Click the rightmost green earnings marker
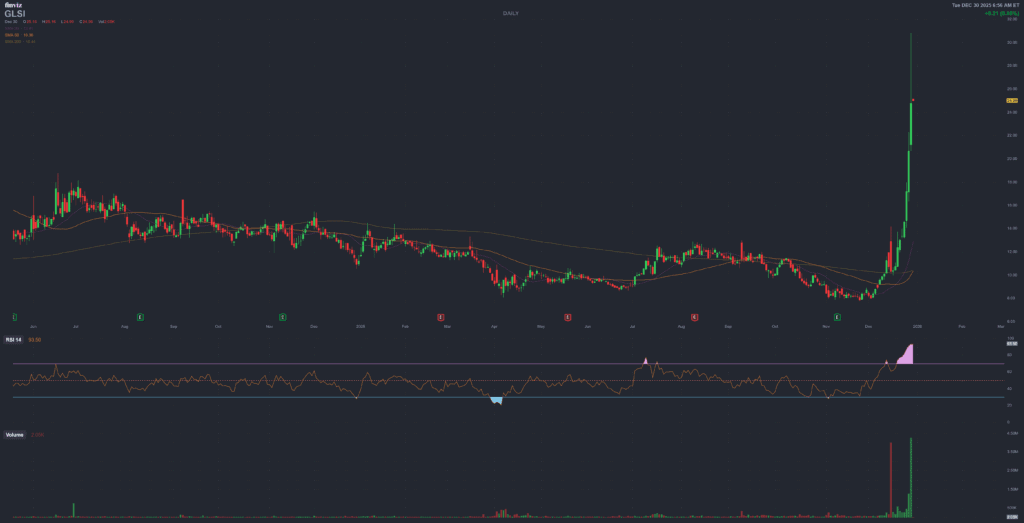 [x=838, y=316]
